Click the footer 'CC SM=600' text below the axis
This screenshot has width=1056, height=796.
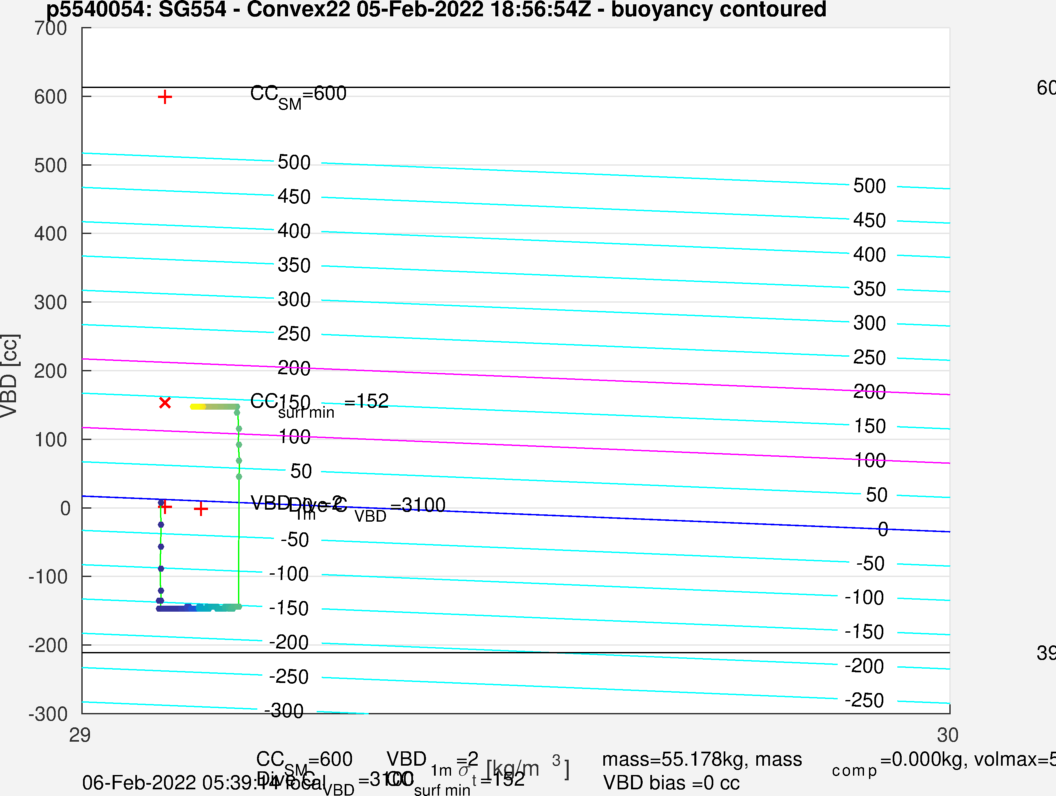click(x=304, y=762)
